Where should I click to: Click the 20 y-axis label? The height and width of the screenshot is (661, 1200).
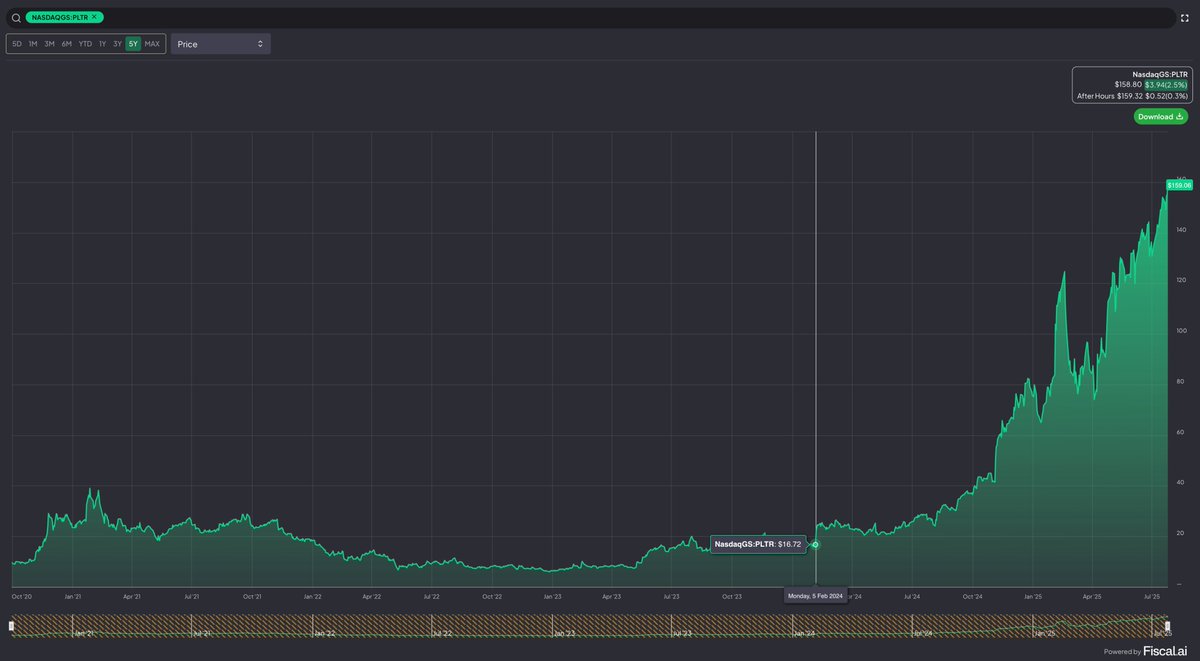1181,534
